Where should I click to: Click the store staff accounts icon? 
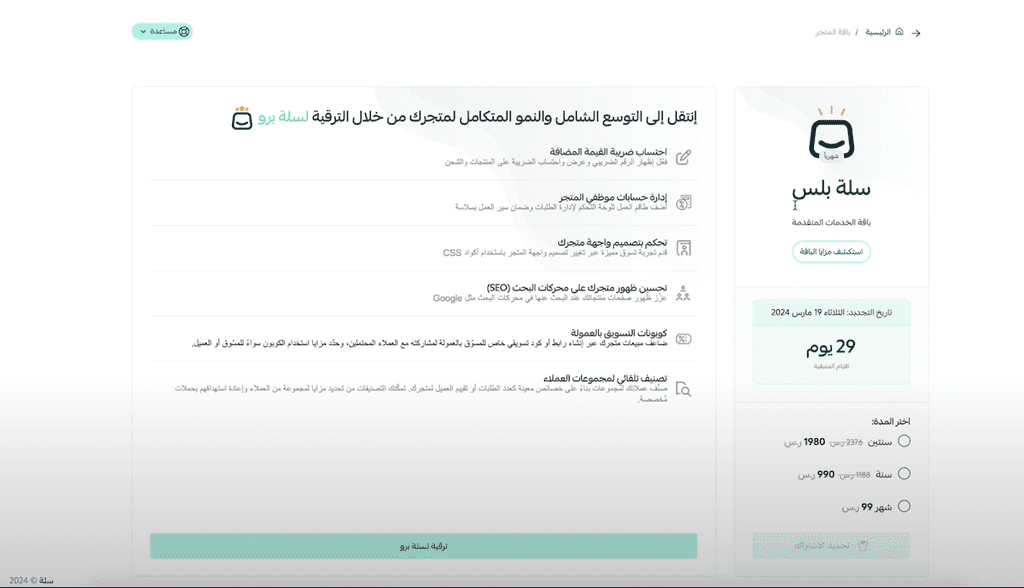coord(683,203)
